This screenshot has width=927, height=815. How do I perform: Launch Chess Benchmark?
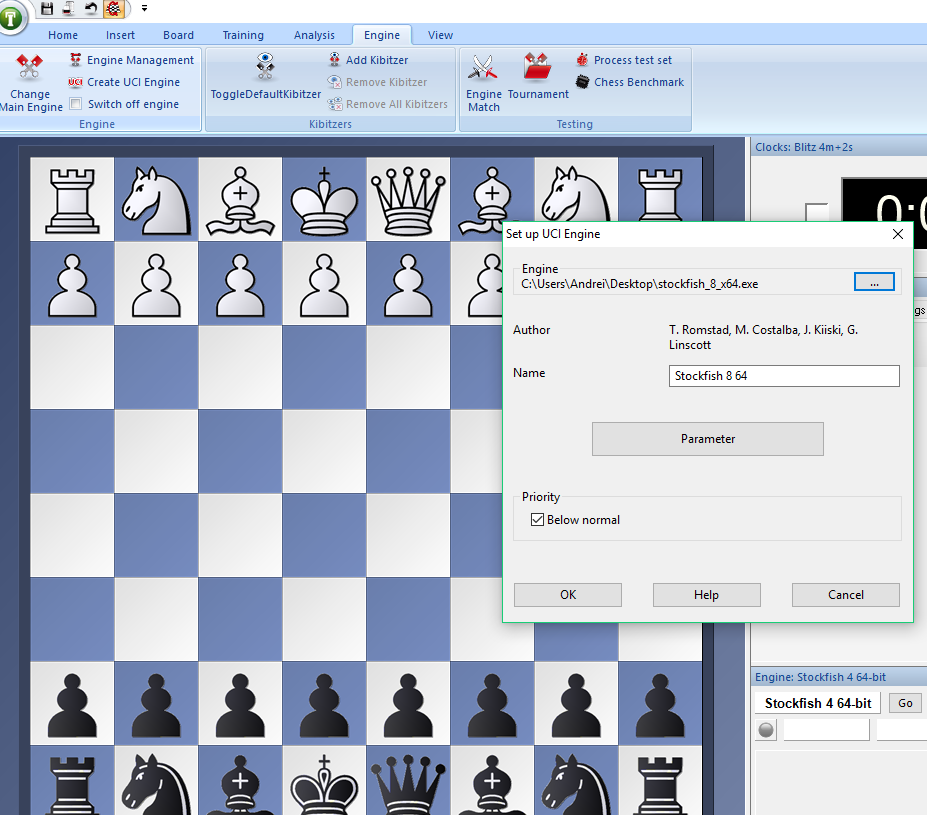pyautogui.click(x=638, y=82)
